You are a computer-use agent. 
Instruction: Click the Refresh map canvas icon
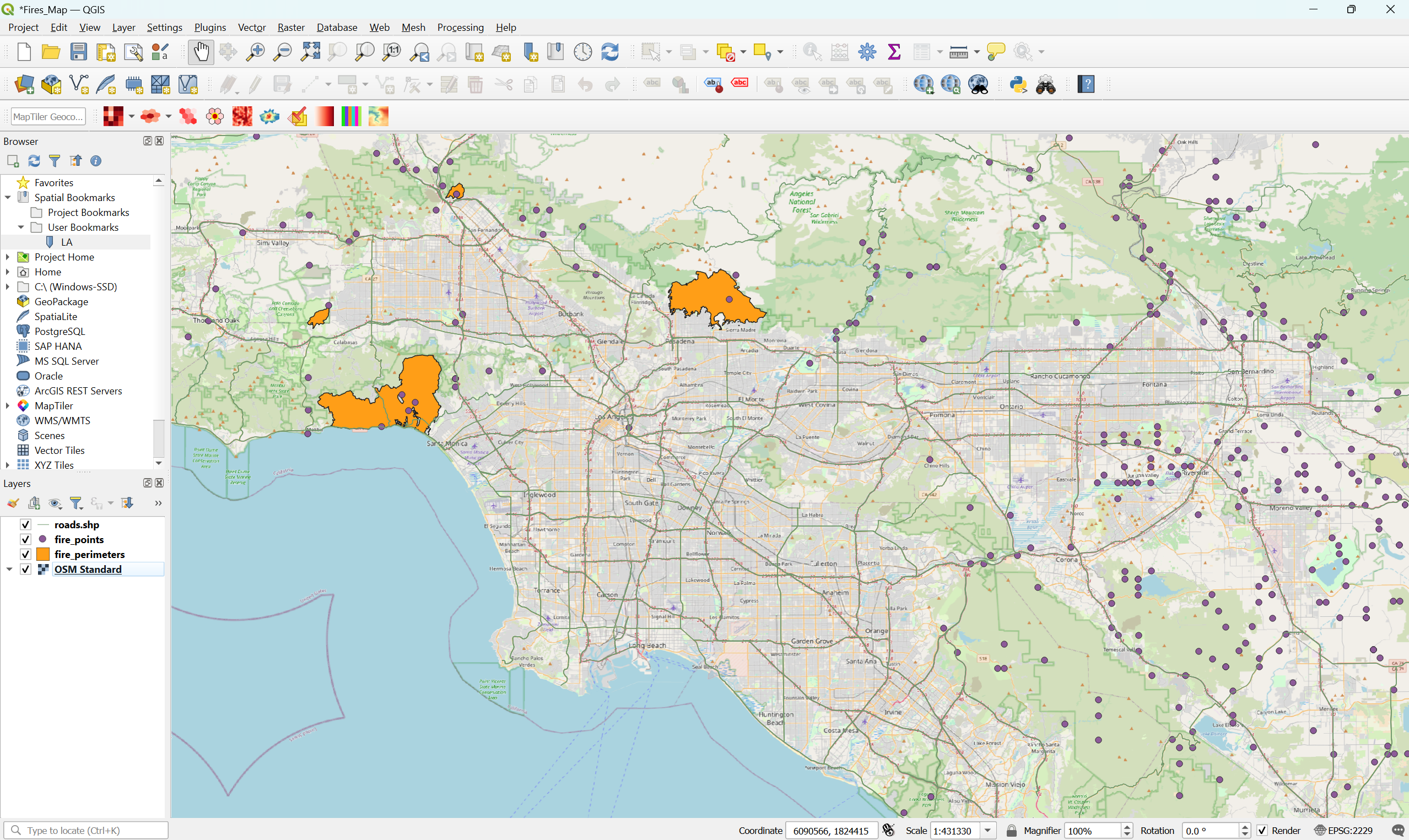[x=609, y=52]
